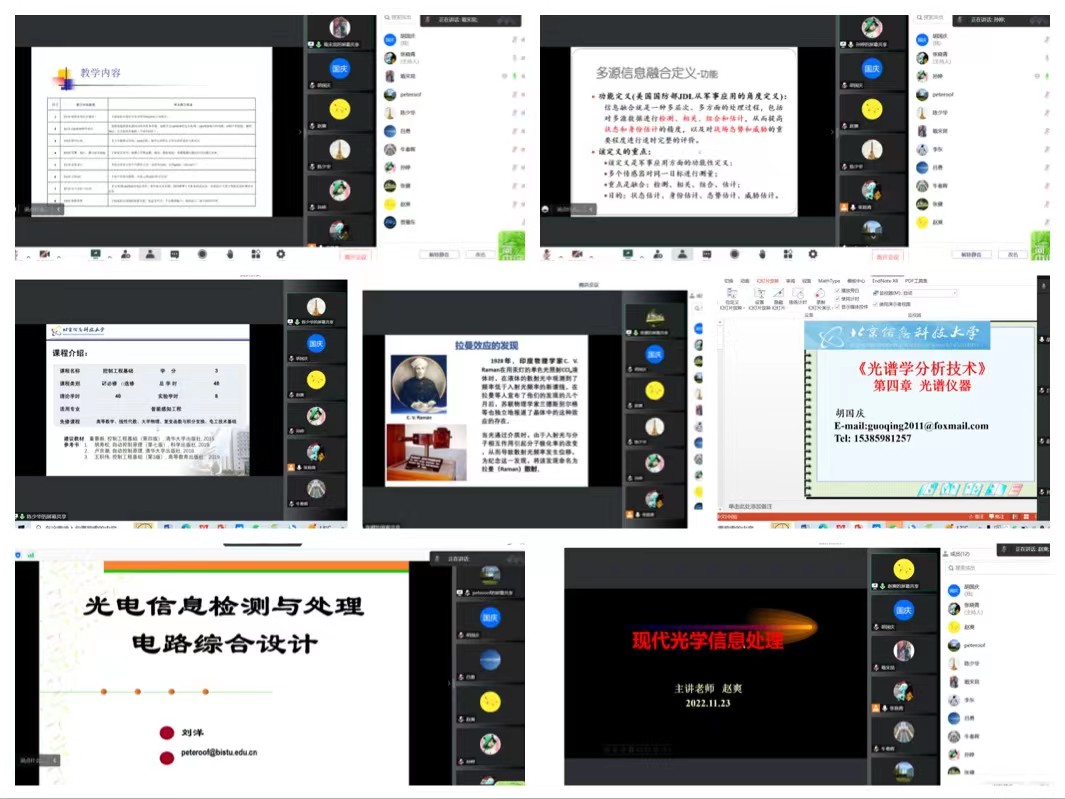Viewport: 1065px width, 799px height.
Task: Click red end-meeting button in 多源信息融合定义 meeting
Action: tap(887, 256)
